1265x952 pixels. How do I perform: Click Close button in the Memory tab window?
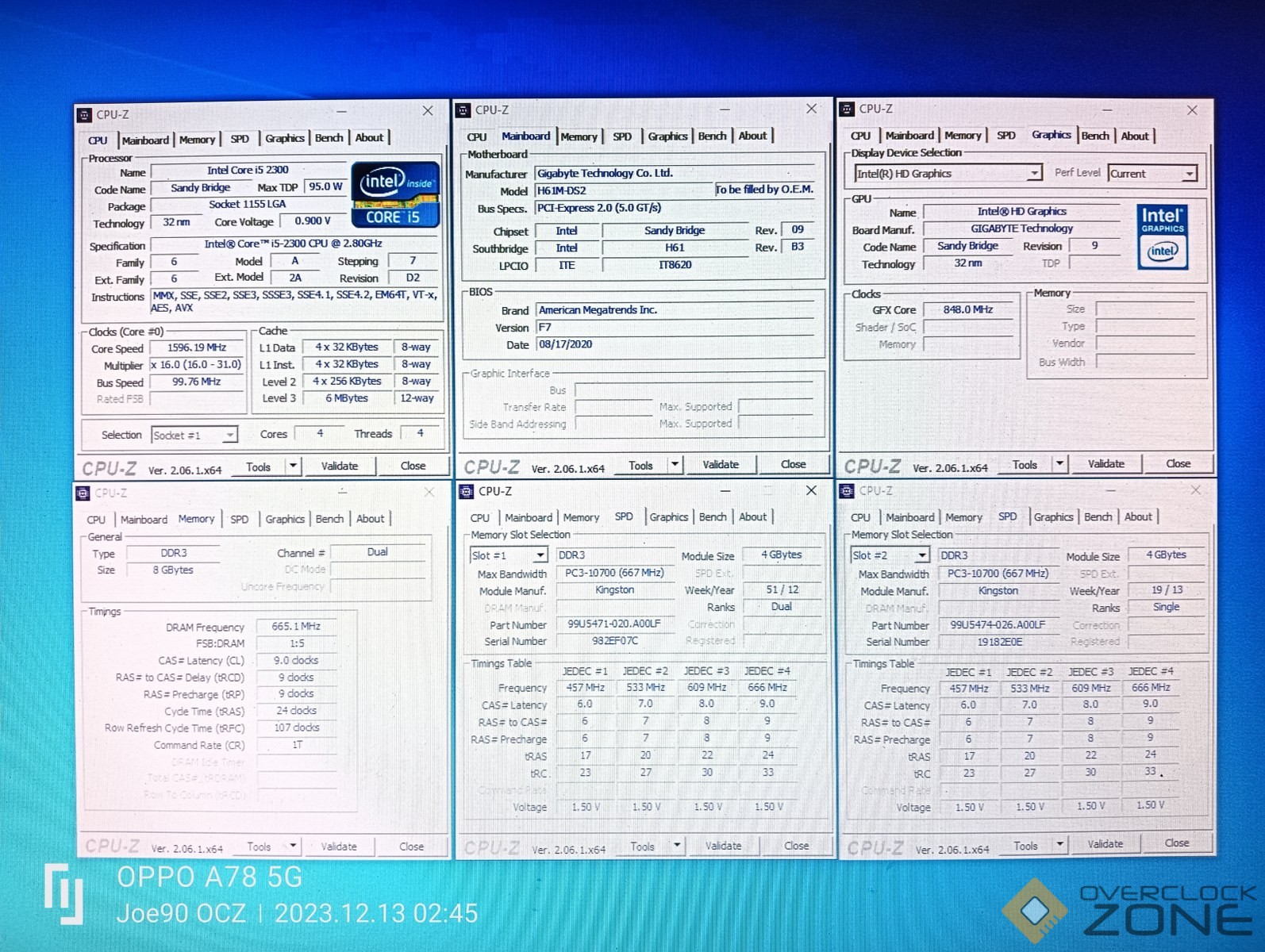(411, 846)
